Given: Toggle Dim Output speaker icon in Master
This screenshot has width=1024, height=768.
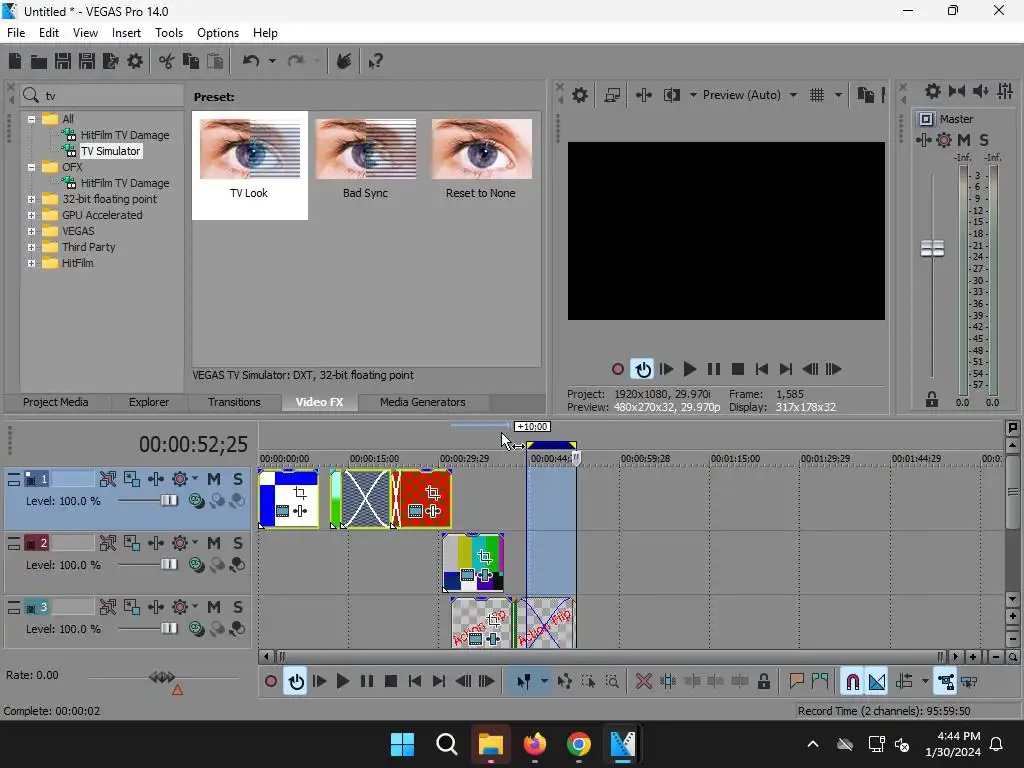Looking at the screenshot, I should point(980,91).
